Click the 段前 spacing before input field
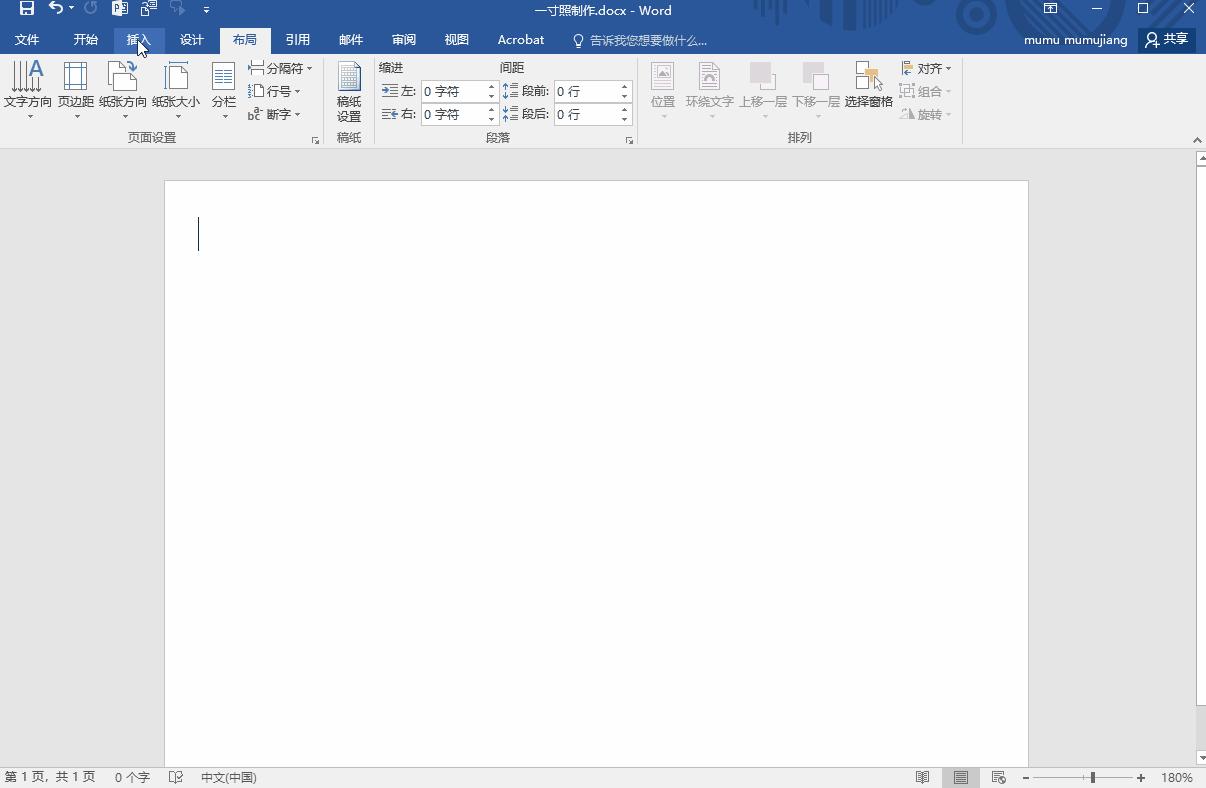 pyautogui.click(x=584, y=91)
